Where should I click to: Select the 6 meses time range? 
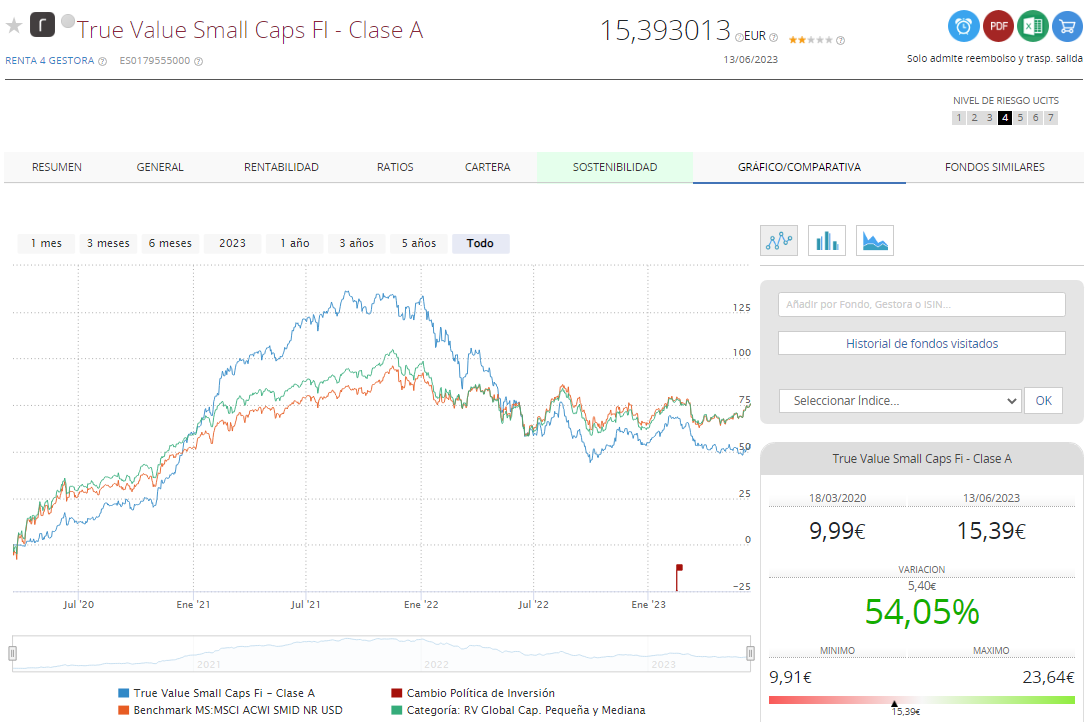coord(170,243)
